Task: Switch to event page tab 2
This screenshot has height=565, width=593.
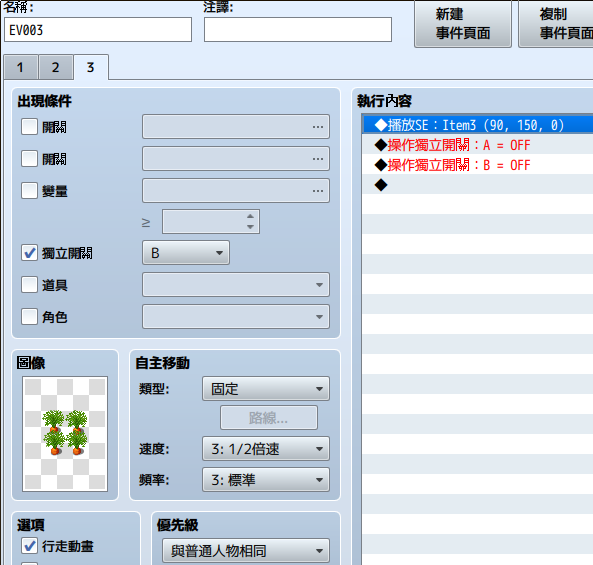Action: pyautogui.click(x=56, y=68)
